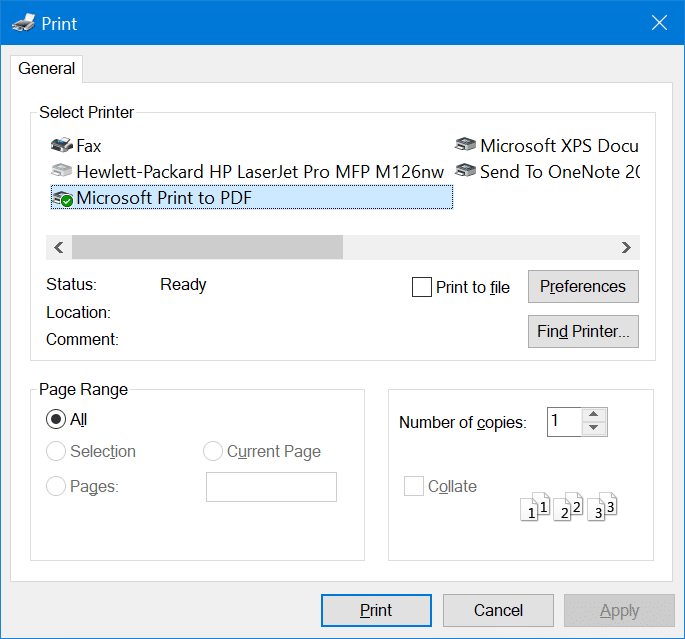
Task: Select "Microsoft Print to PDF" printer name
Action: click(164, 198)
